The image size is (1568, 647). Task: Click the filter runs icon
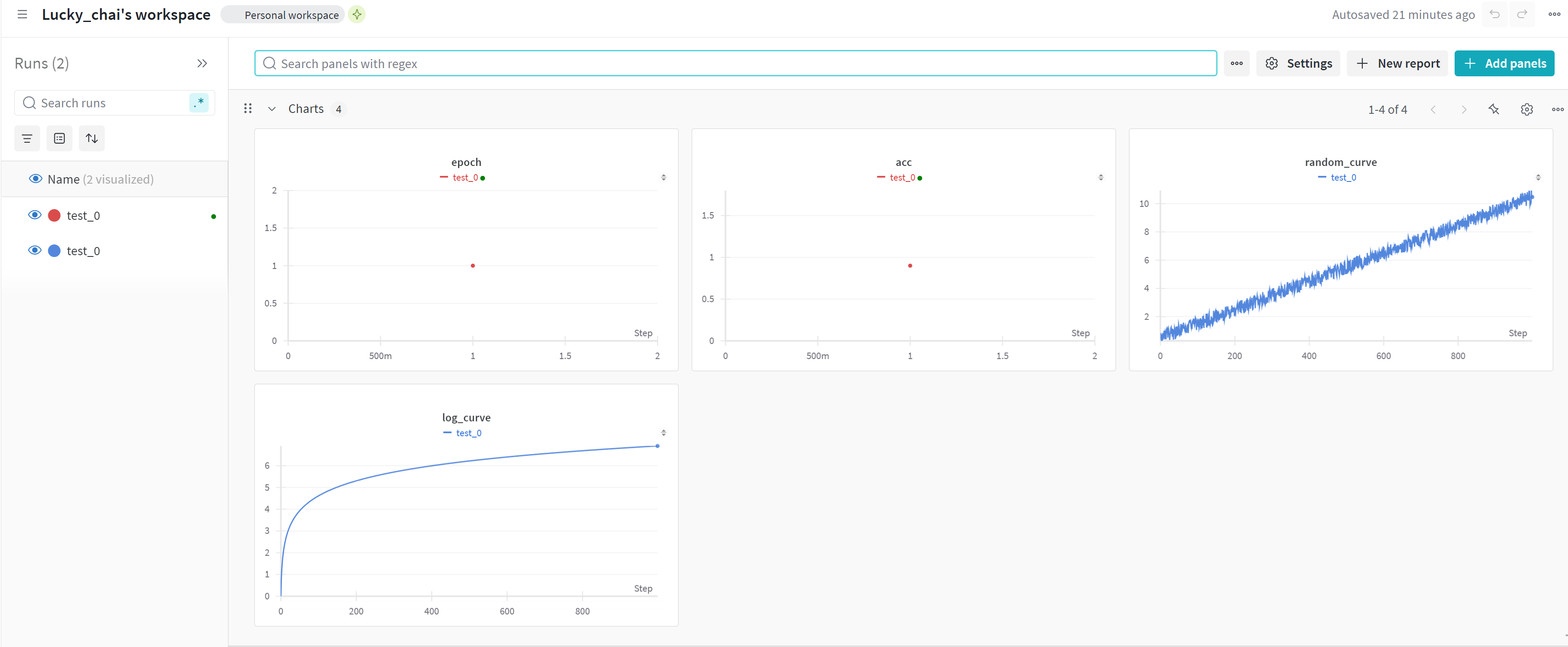pyautogui.click(x=27, y=139)
